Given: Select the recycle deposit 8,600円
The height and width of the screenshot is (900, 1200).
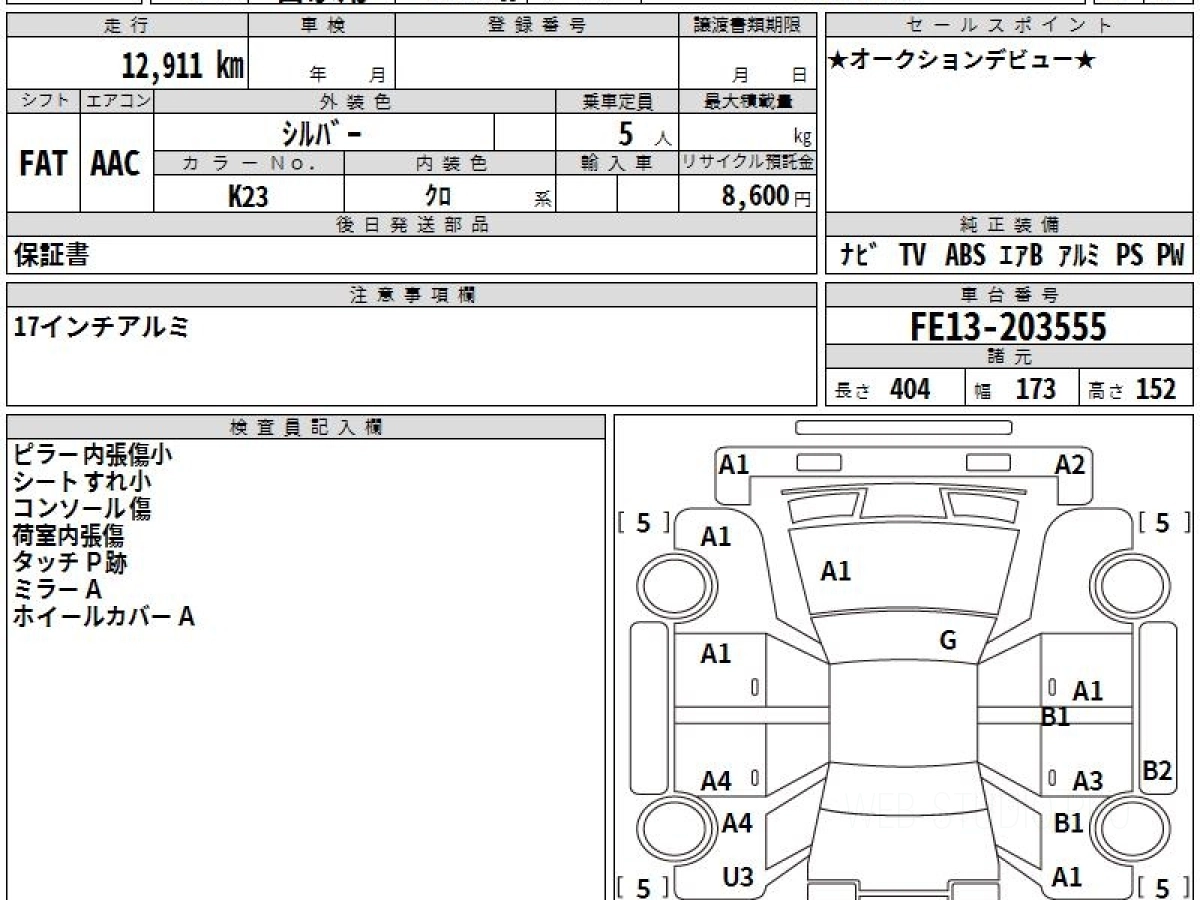Looking at the screenshot, I should tap(767, 196).
